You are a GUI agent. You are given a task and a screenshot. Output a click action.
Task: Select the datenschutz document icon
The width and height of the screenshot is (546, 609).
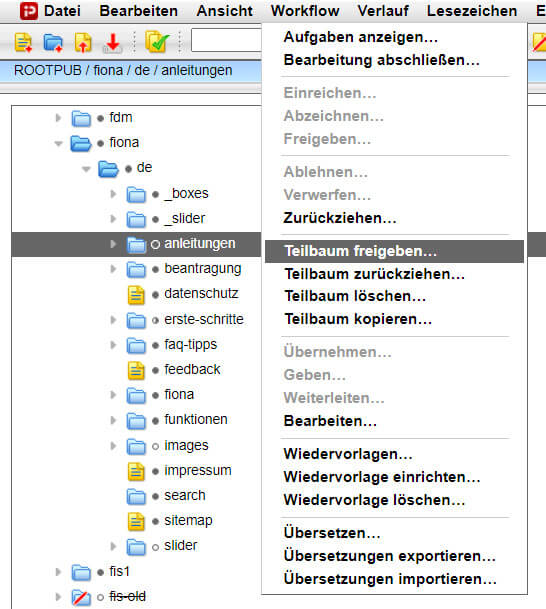tap(136, 294)
